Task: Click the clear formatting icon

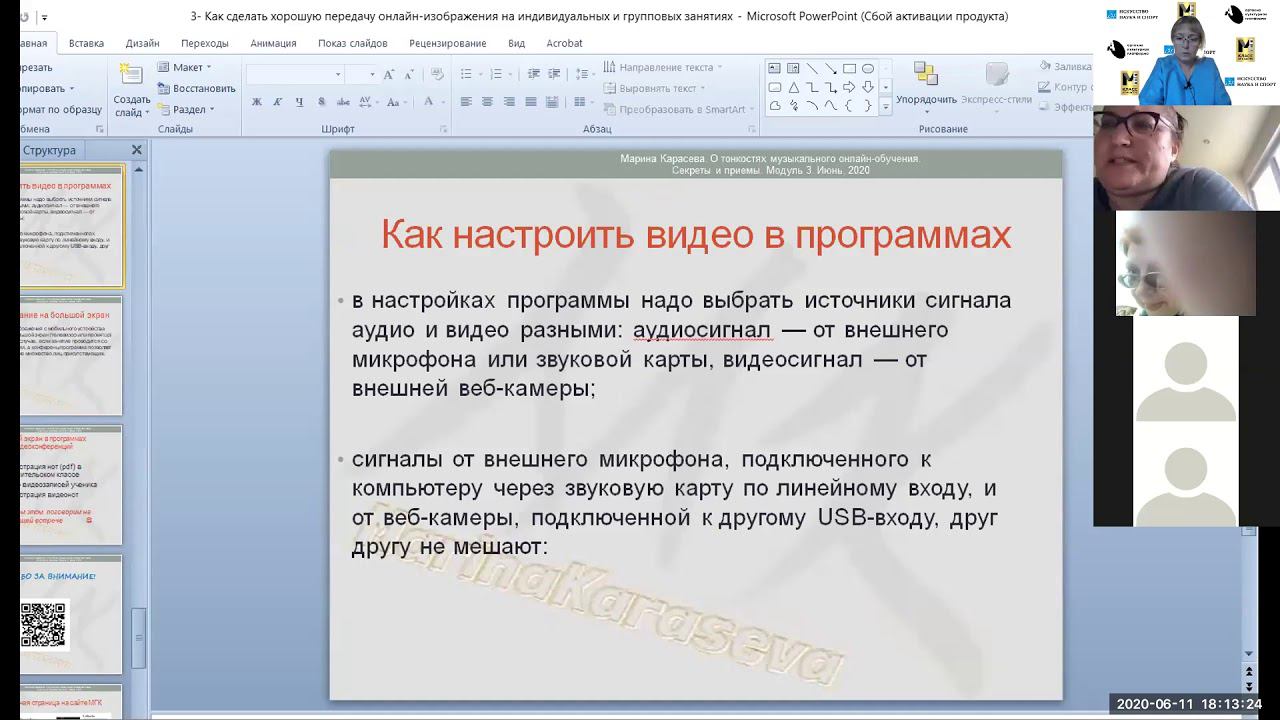Action: coord(437,75)
